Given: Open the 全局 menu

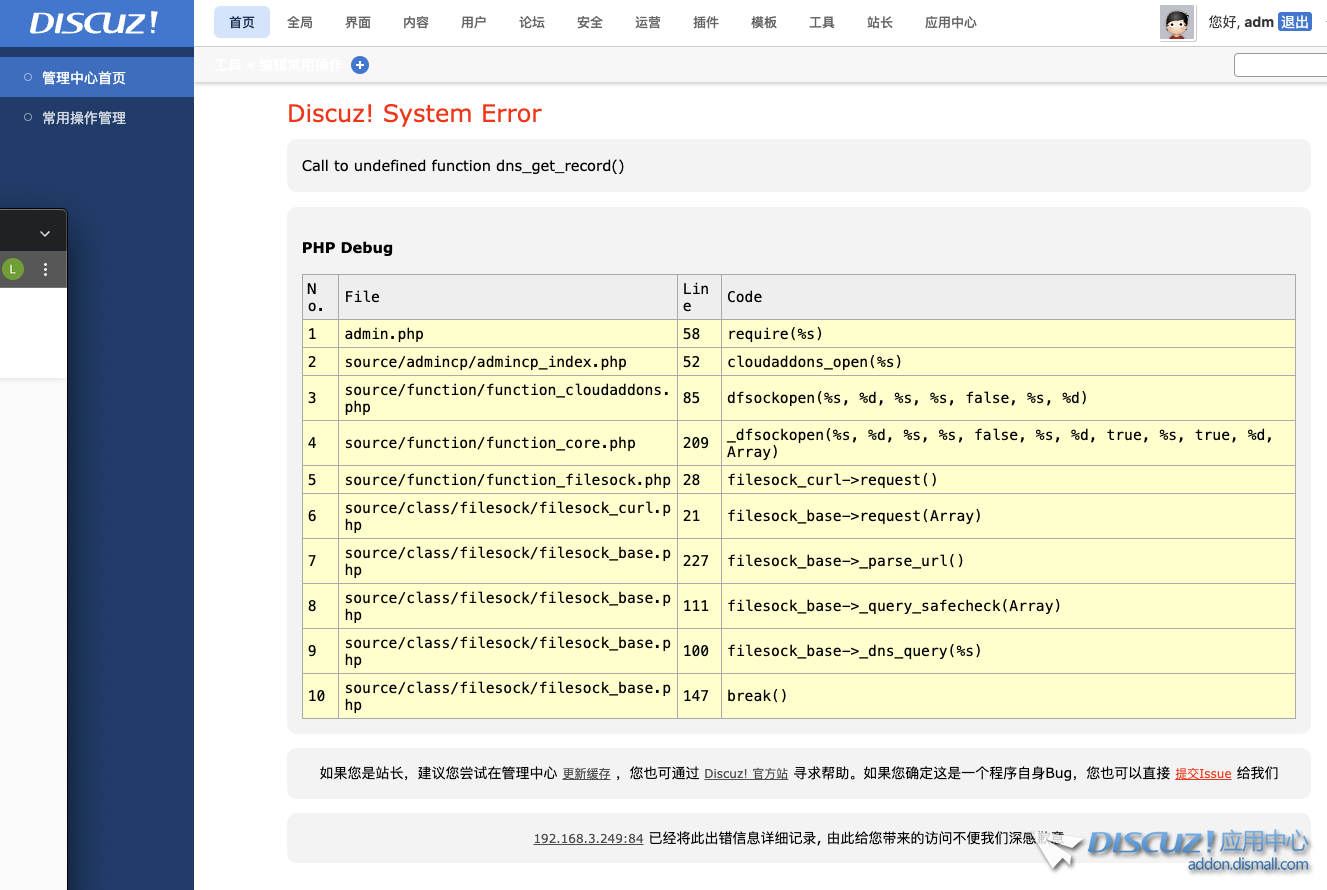Looking at the screenshot, I should click(300, 22).
